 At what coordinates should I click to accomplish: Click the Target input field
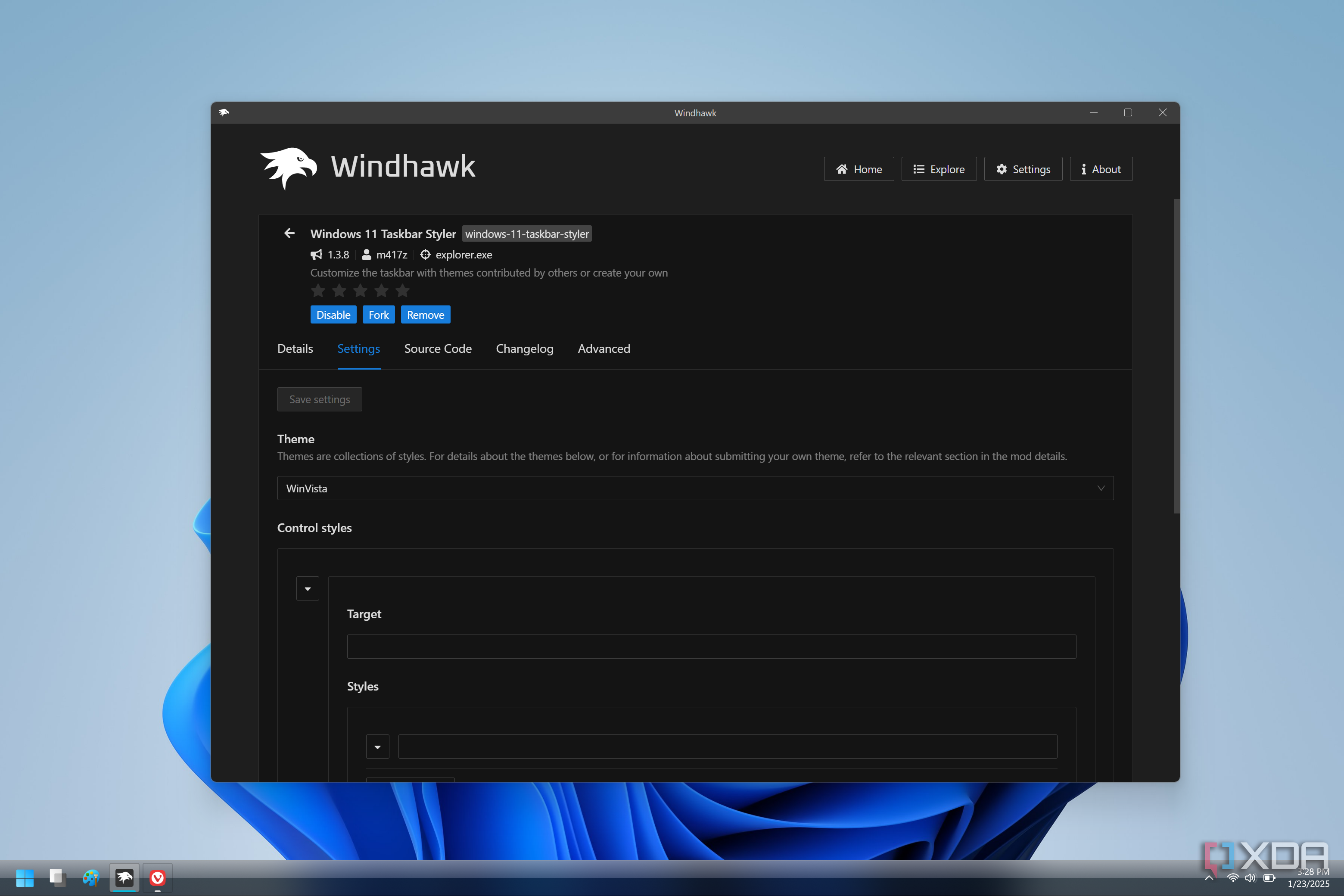pyautogui.click(x=711, y=646)
